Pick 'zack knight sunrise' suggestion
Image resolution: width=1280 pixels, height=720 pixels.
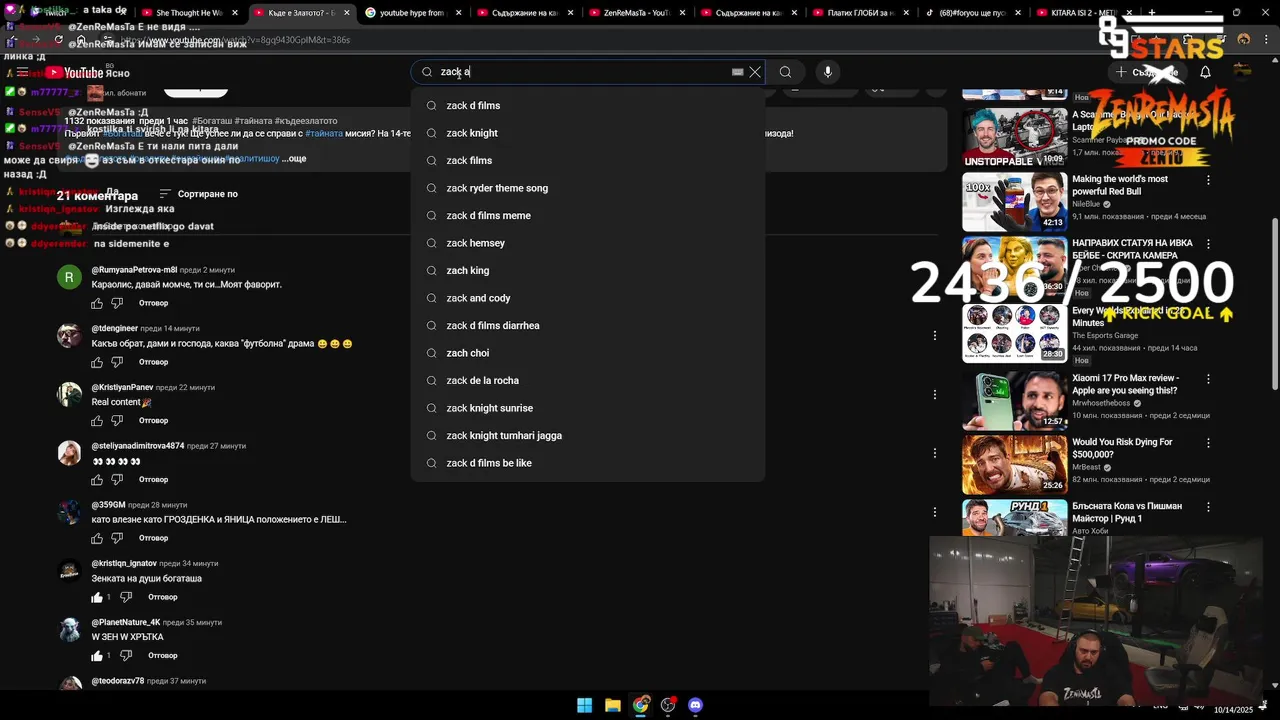click(588, 408)
